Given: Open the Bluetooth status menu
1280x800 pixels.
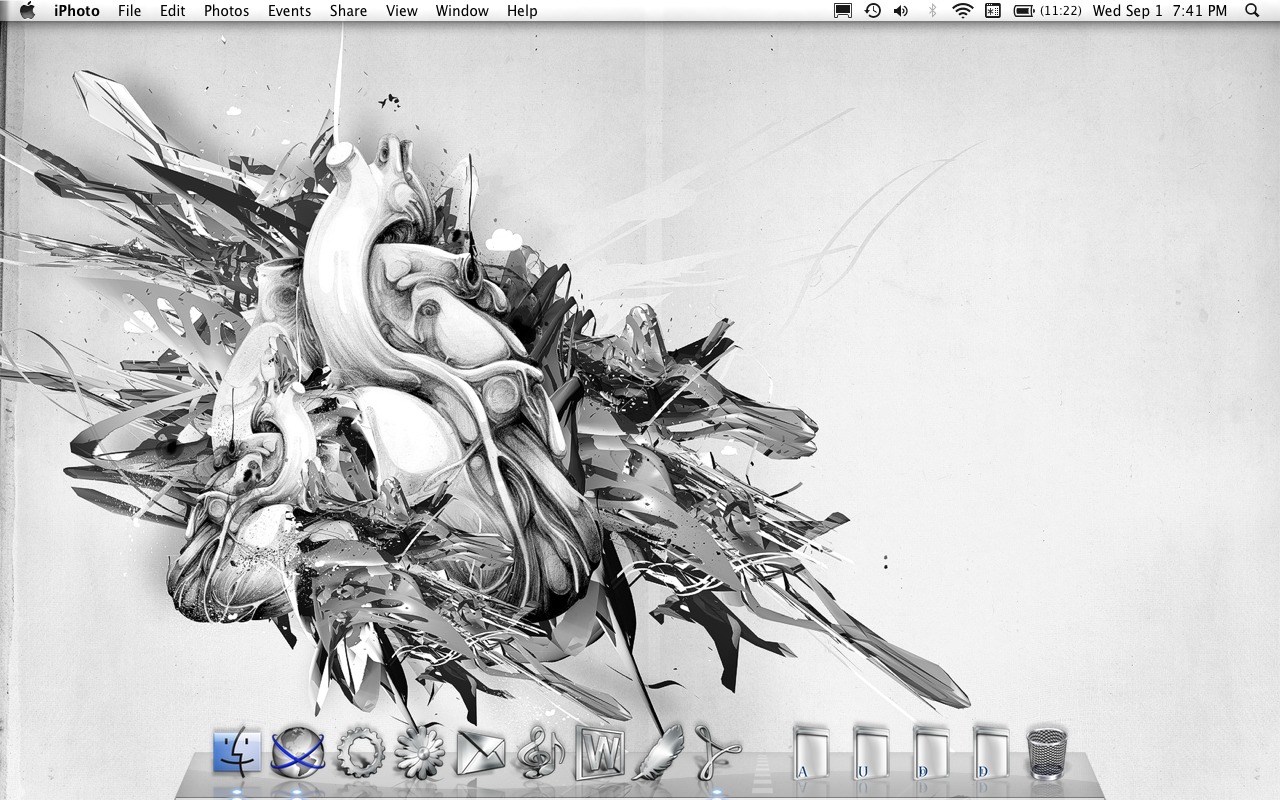Looking at the screenshot, I should point(932,11).
